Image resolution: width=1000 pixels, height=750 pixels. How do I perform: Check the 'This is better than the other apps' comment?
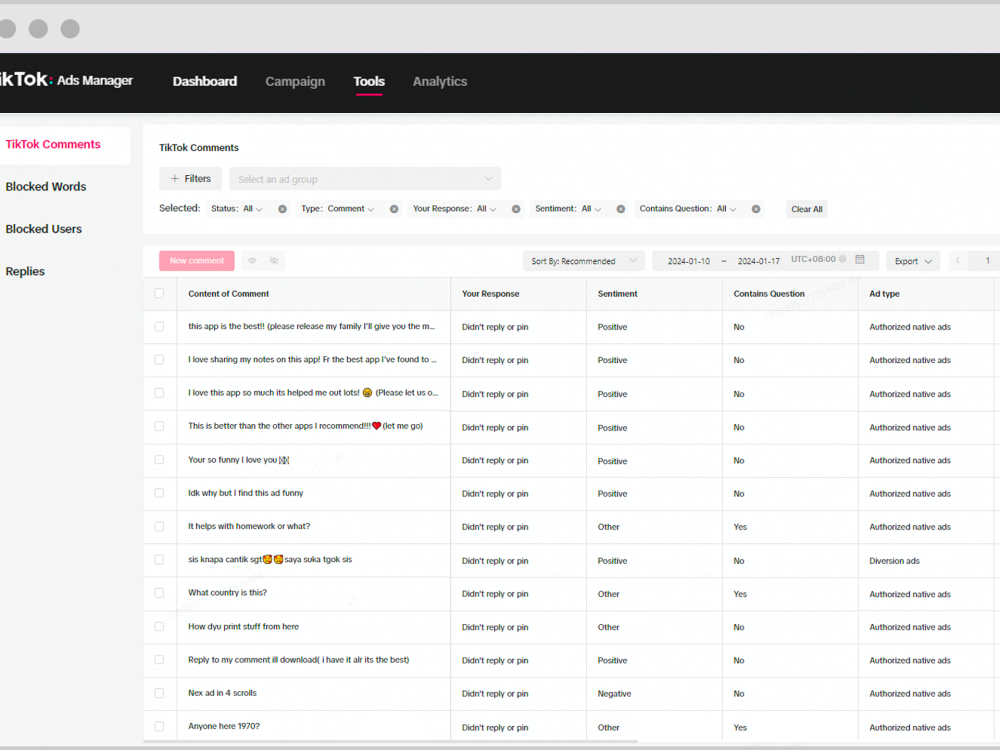[159, 426]
